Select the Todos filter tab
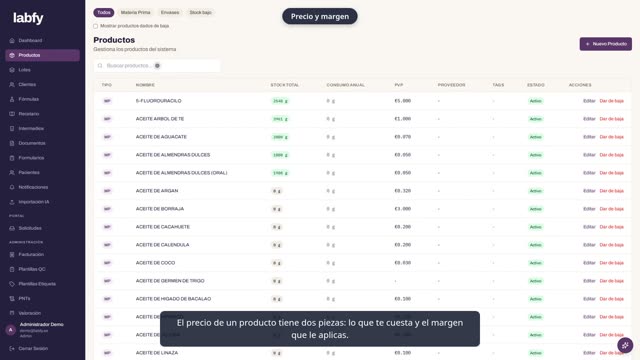The height and width of the screenshot is (360, 640). click(104, 13)
